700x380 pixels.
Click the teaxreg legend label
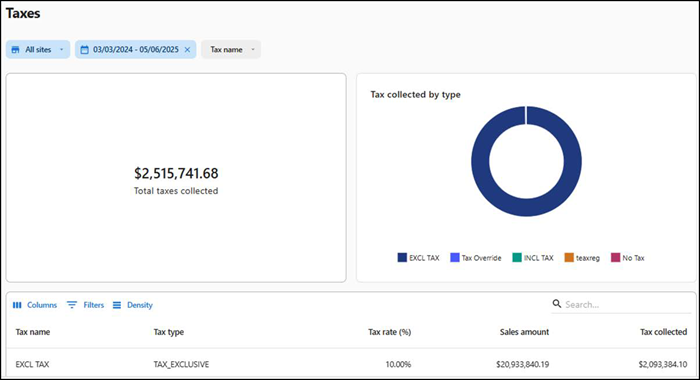pos(588,258)
